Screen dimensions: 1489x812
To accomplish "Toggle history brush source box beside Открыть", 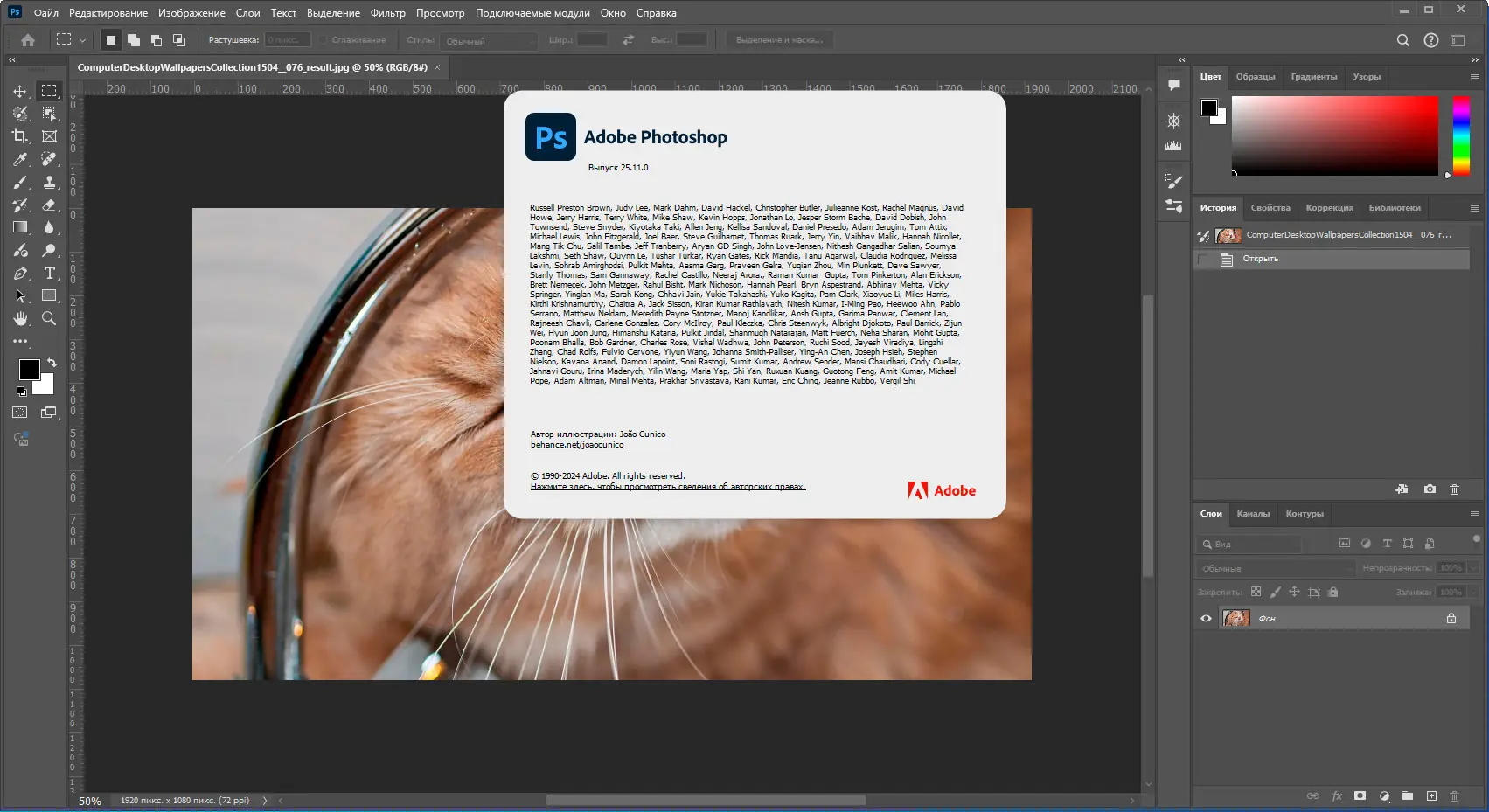I will click(x=1204, y=260).
